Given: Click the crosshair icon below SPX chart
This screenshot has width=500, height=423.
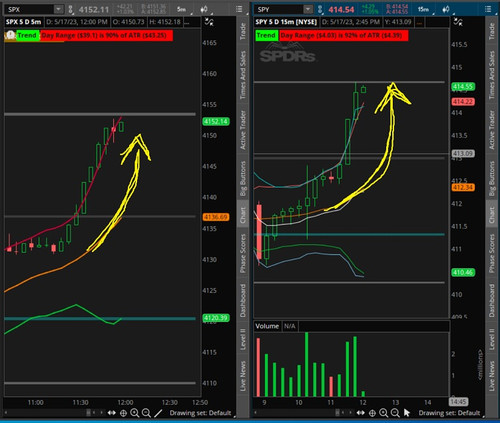Looking at the screenshot, I should point(123,413).
